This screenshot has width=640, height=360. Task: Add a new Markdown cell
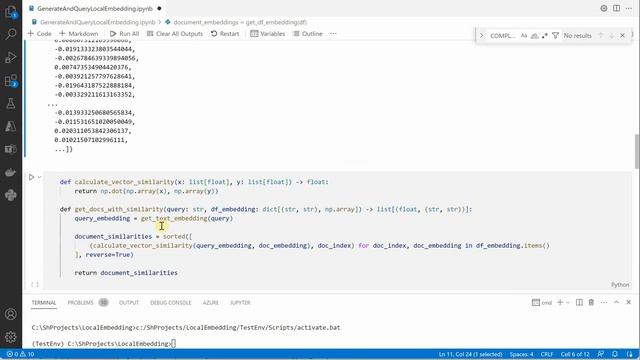point(78,33)
